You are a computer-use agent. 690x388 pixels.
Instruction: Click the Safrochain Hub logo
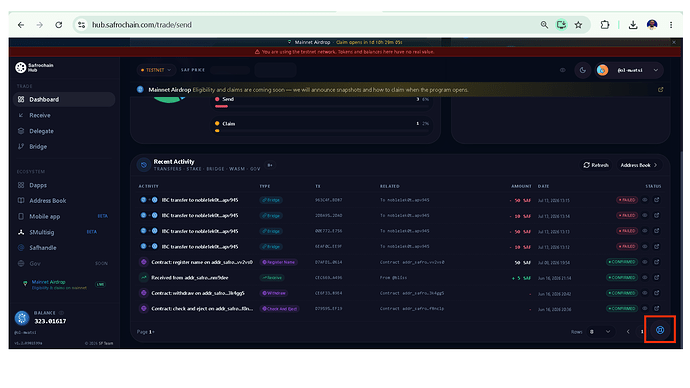[34, 67]
